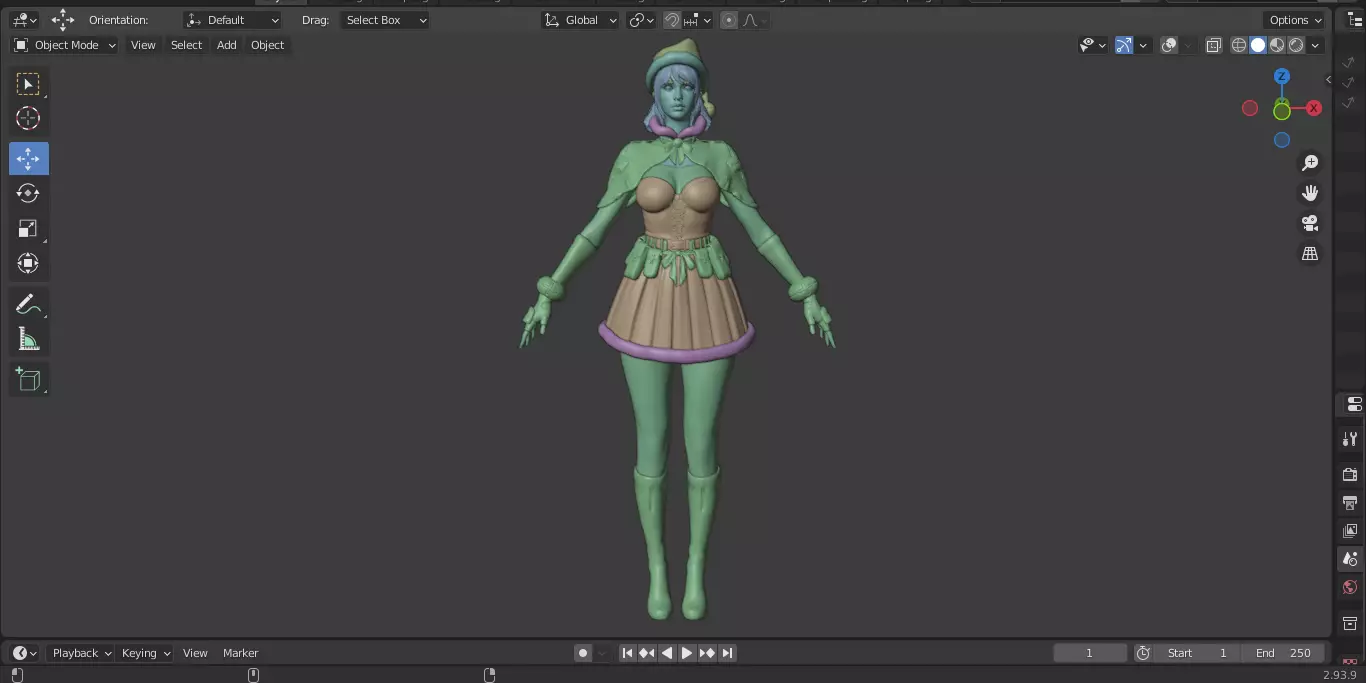Open the Options dropdown
This screenshot has width=1366, height=683.
coord(1295,20)
